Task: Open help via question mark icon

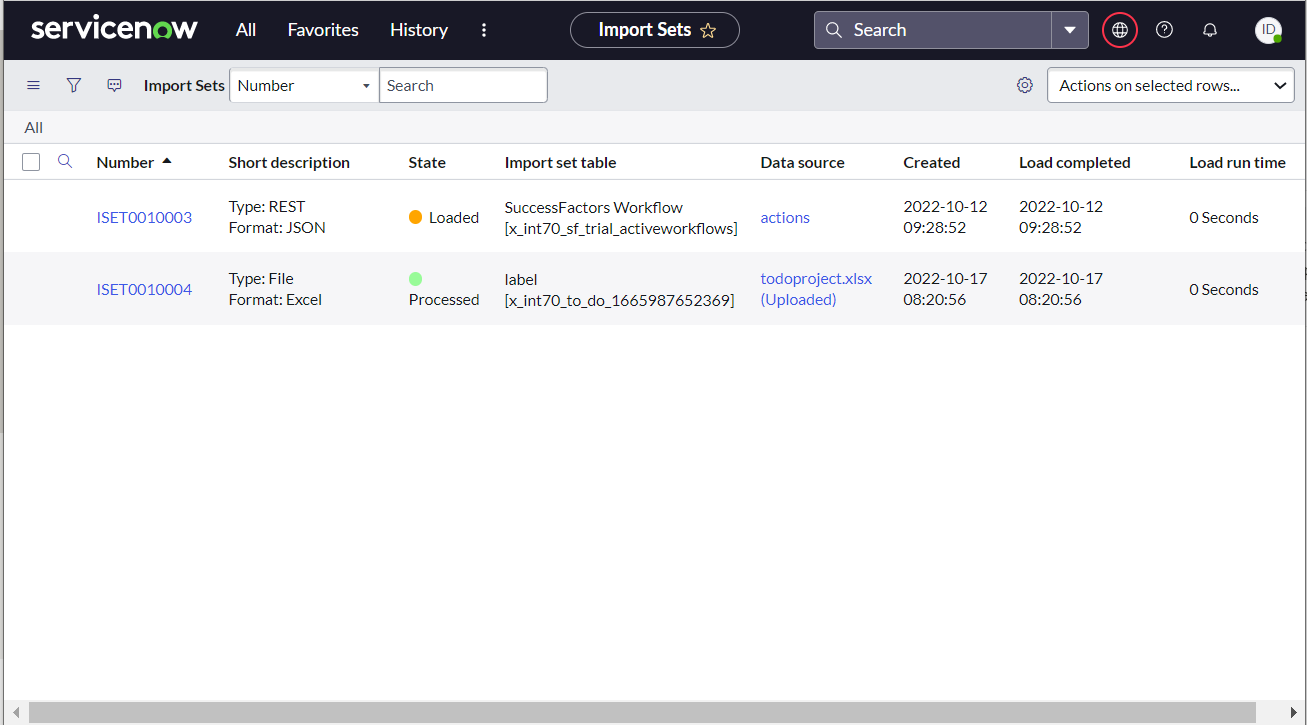Action: tap(1163, 29)
